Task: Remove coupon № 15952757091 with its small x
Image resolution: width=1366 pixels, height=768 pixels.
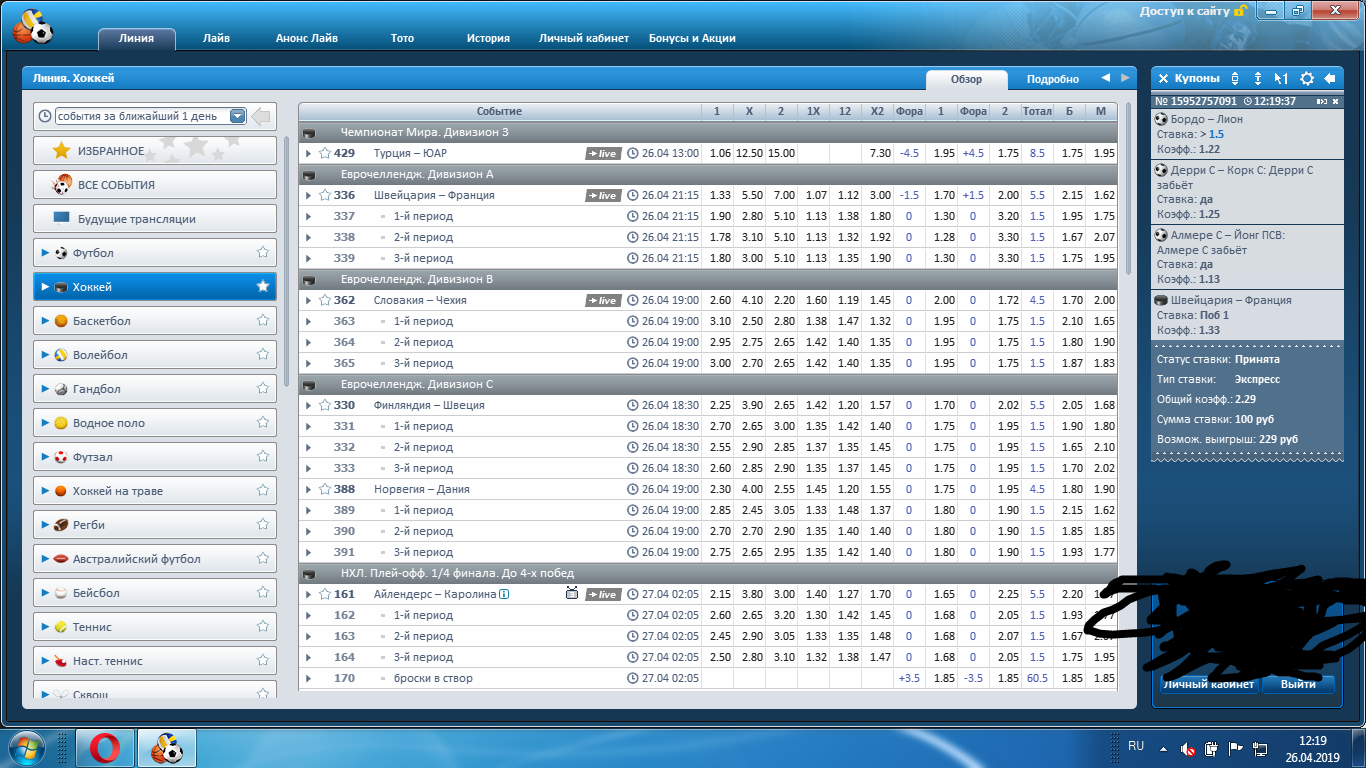Action: (1334, 101)
